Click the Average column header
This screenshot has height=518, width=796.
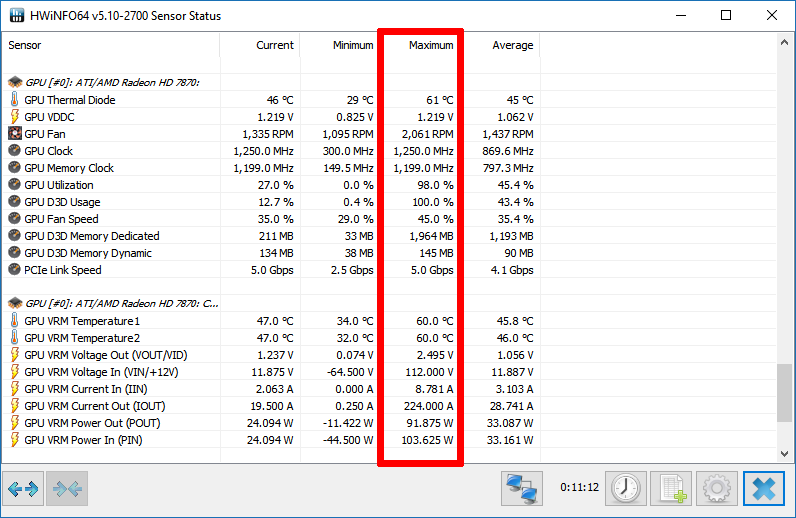(x=500, y=45)
